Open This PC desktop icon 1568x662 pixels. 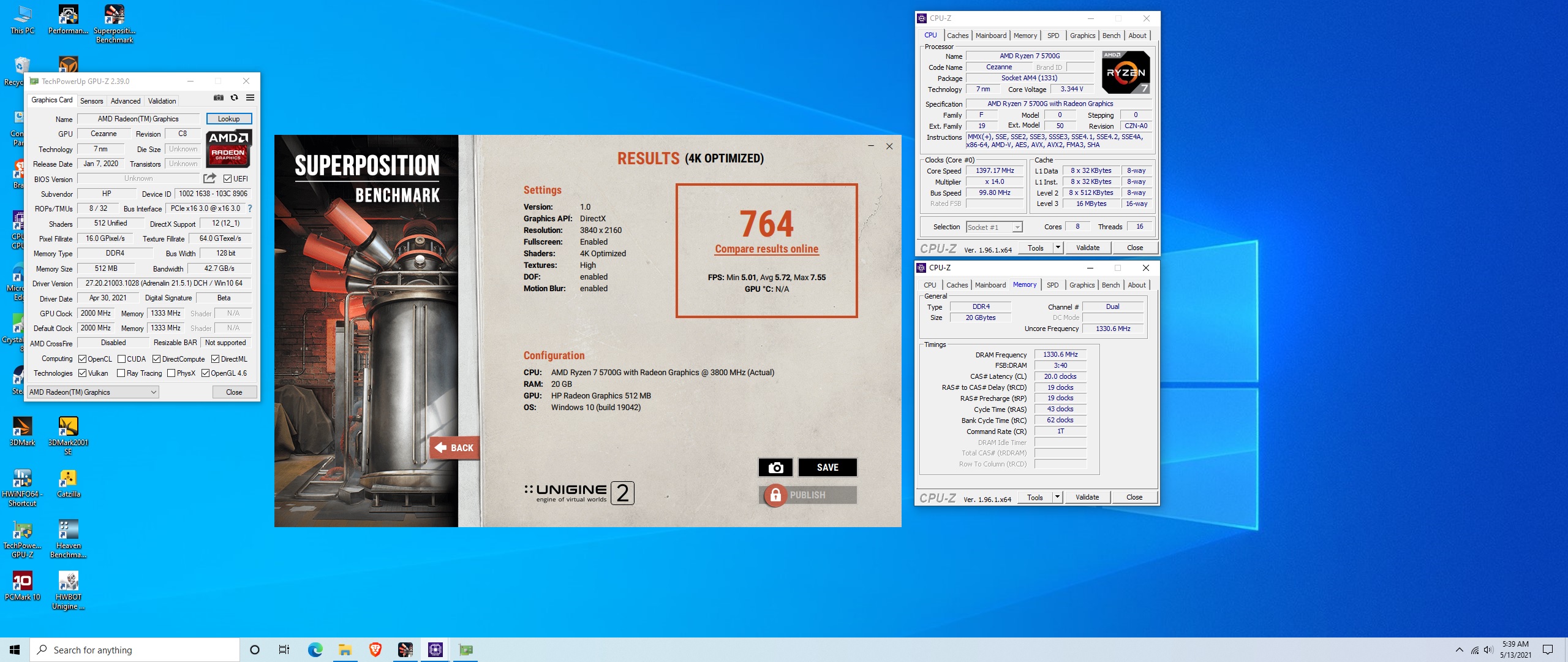[22, 20]
